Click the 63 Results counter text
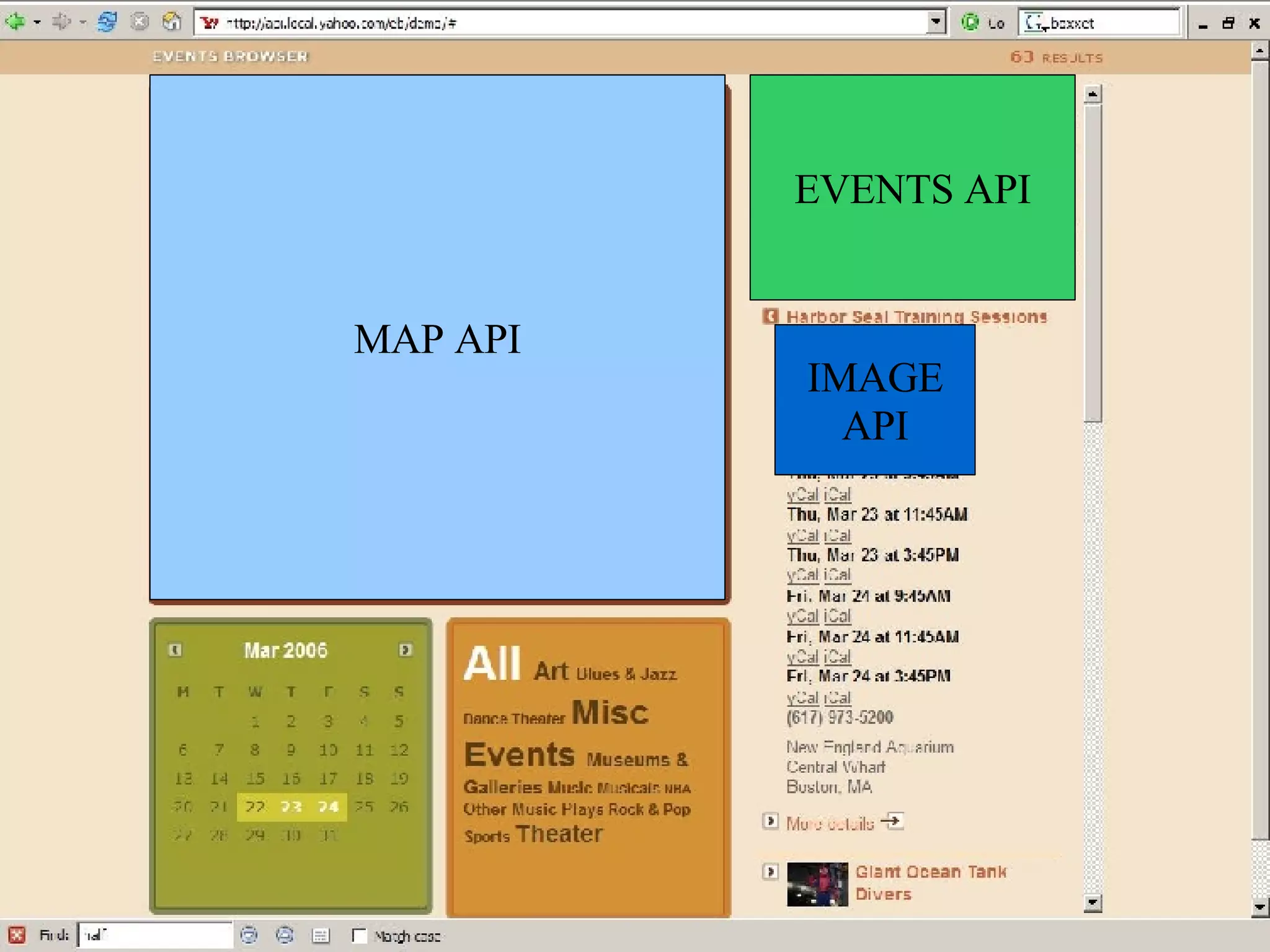1270x952 pixels. pyautogui.click(x=1056, y=58)
